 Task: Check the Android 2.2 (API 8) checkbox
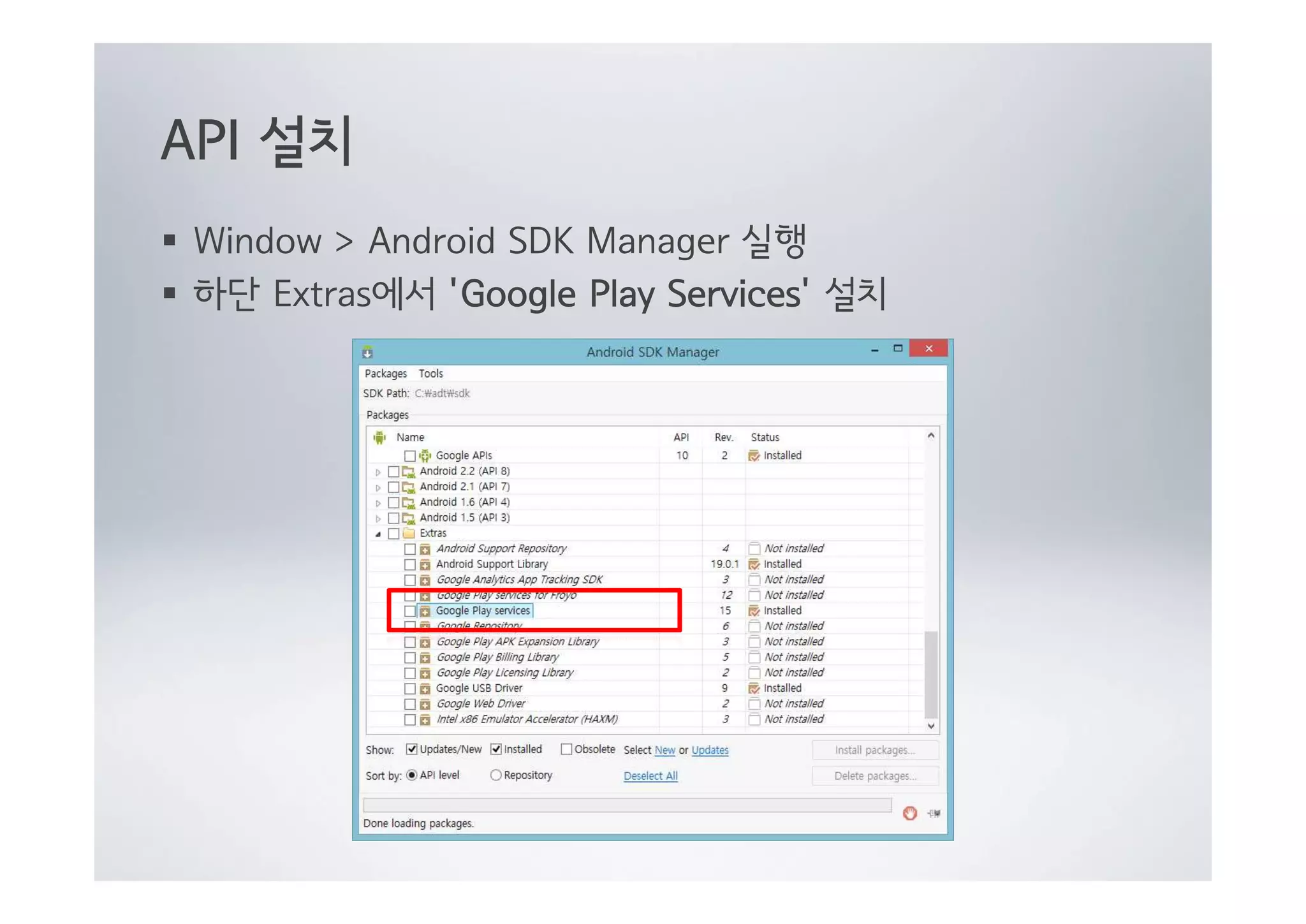pyautogui.click(x=393, y=472)
